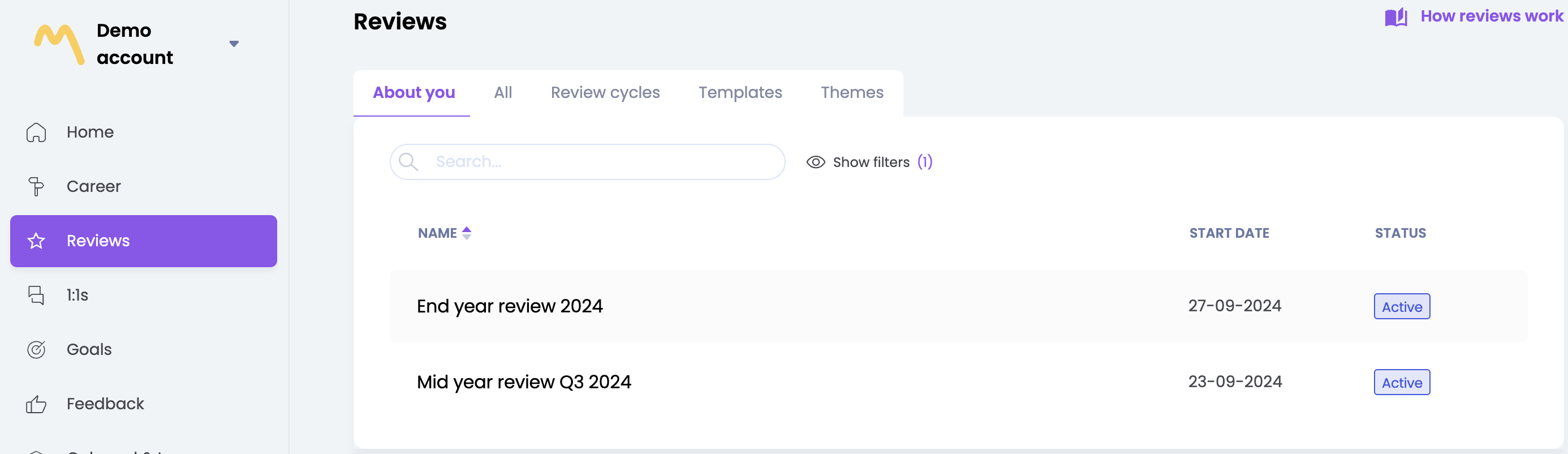
Task: Open End year review 2024 entry
Action: (510, 306)
